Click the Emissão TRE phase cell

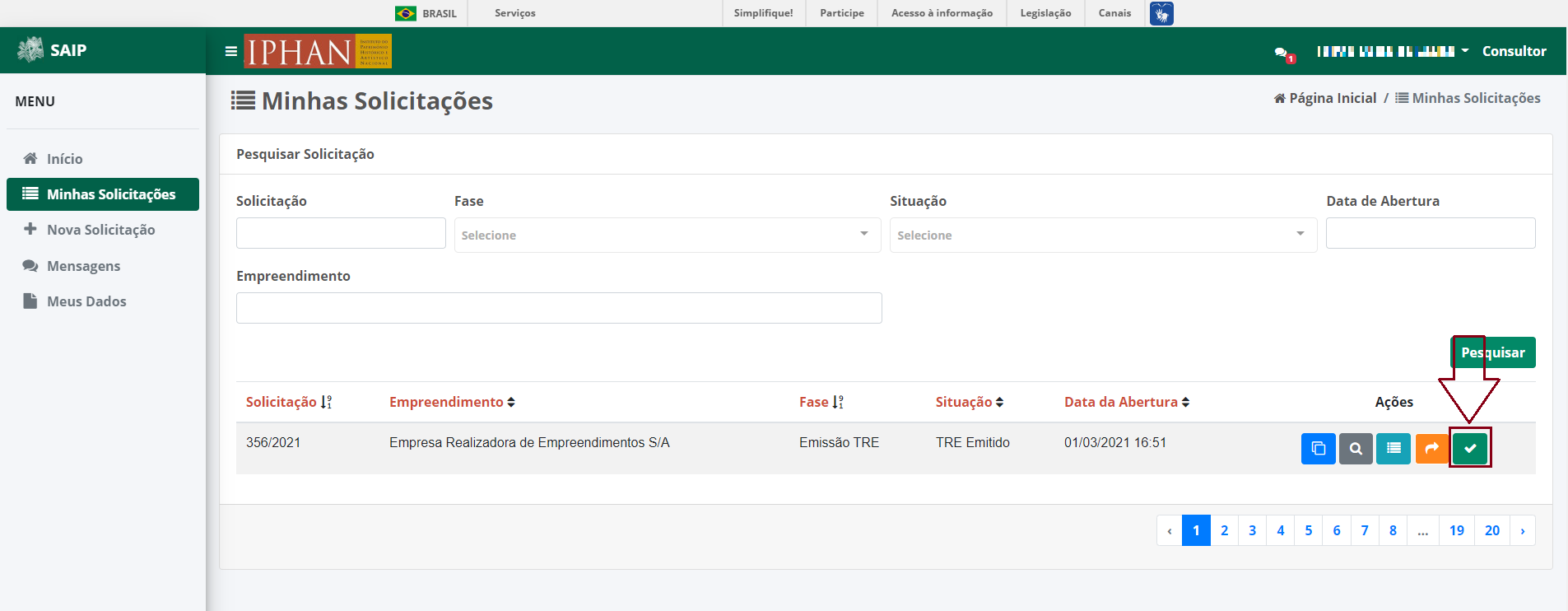click(839, 442)
